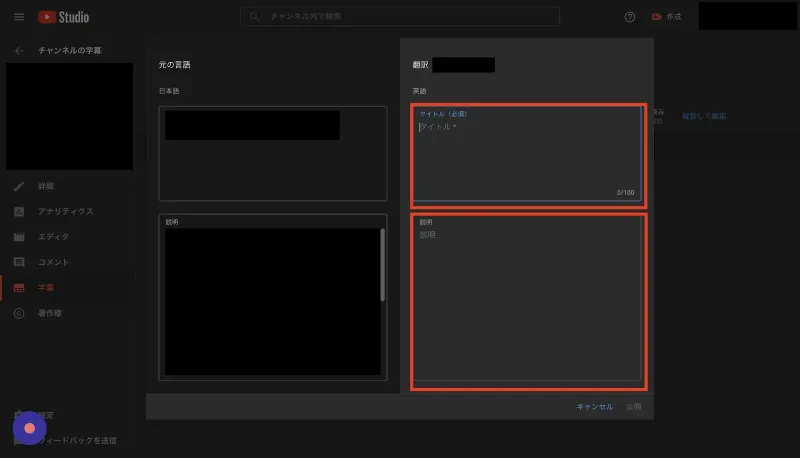Click フィードバックを送信 in the sidebar

pyautogui.click(x=77, y=440)
